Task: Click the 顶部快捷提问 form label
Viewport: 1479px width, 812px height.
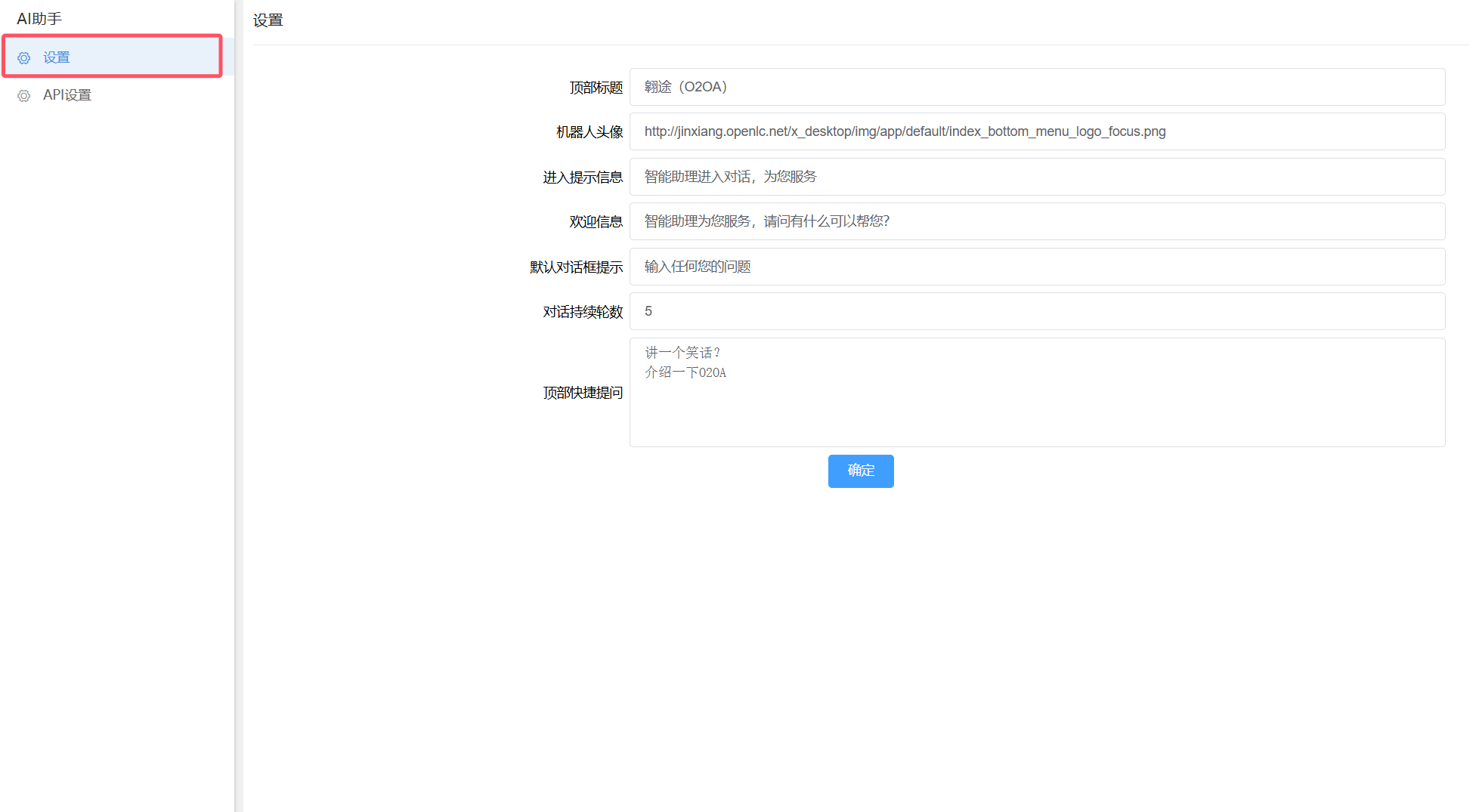Action: (583, 393)
